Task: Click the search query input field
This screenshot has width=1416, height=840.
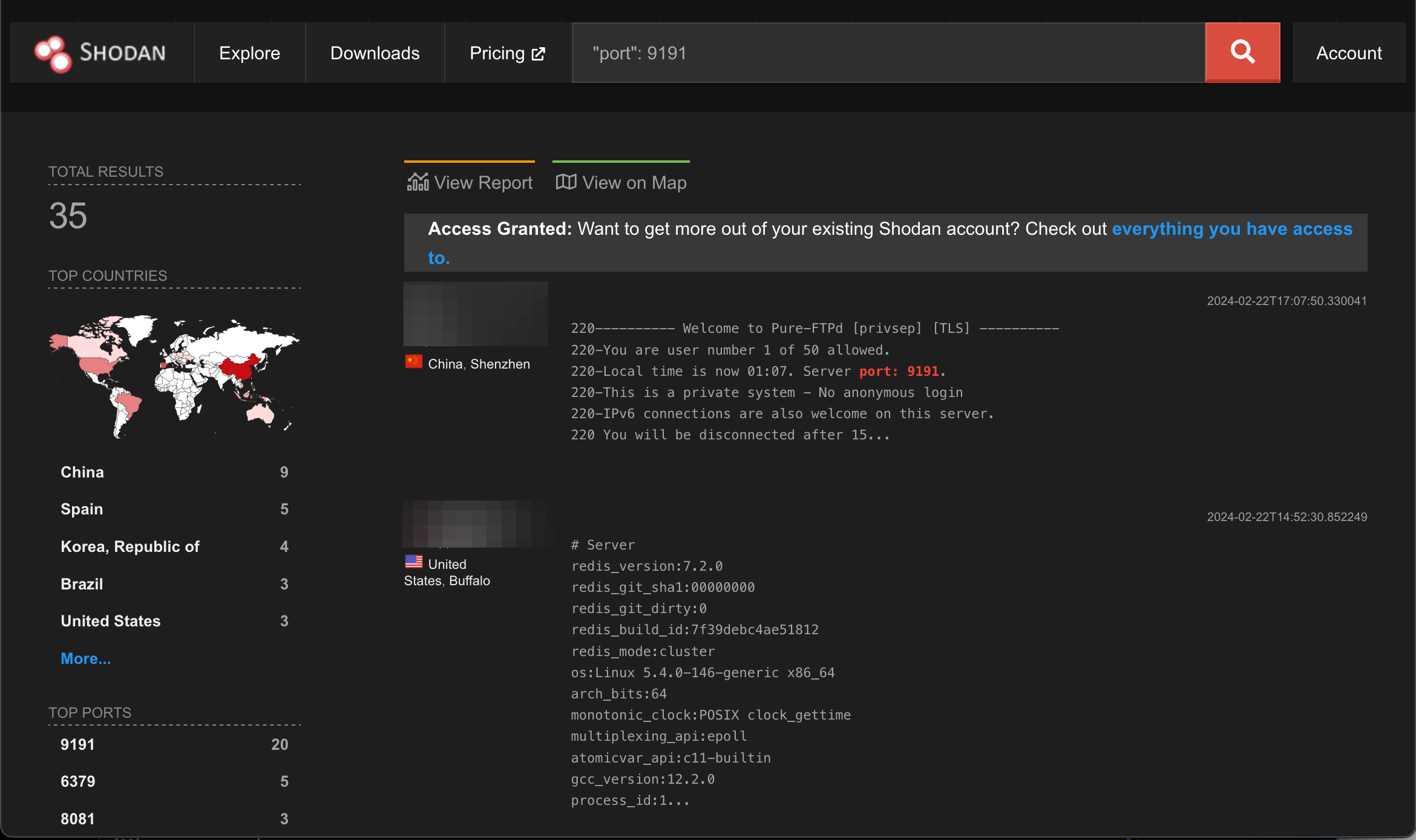Action: [x=888, y=53]
